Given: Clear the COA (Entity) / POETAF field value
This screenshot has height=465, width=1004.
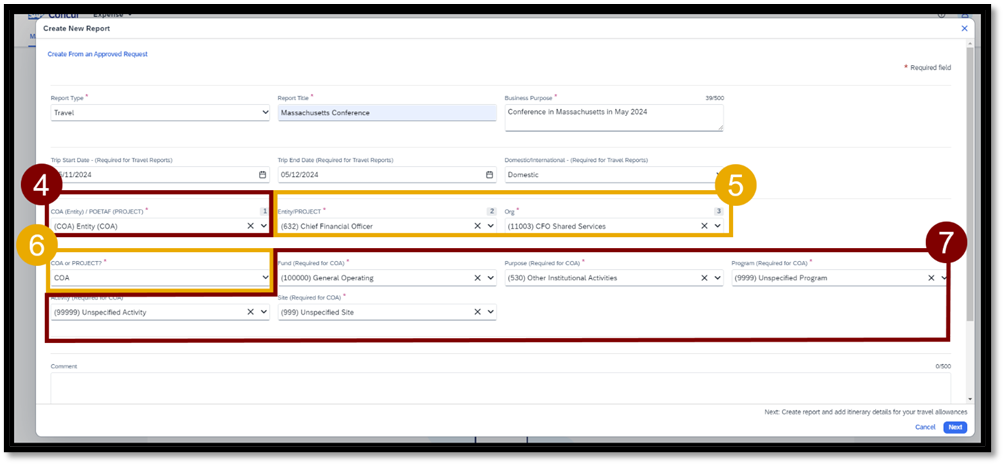Looking at the screenshot, I should pyautogui.click(x=251, y=226).
